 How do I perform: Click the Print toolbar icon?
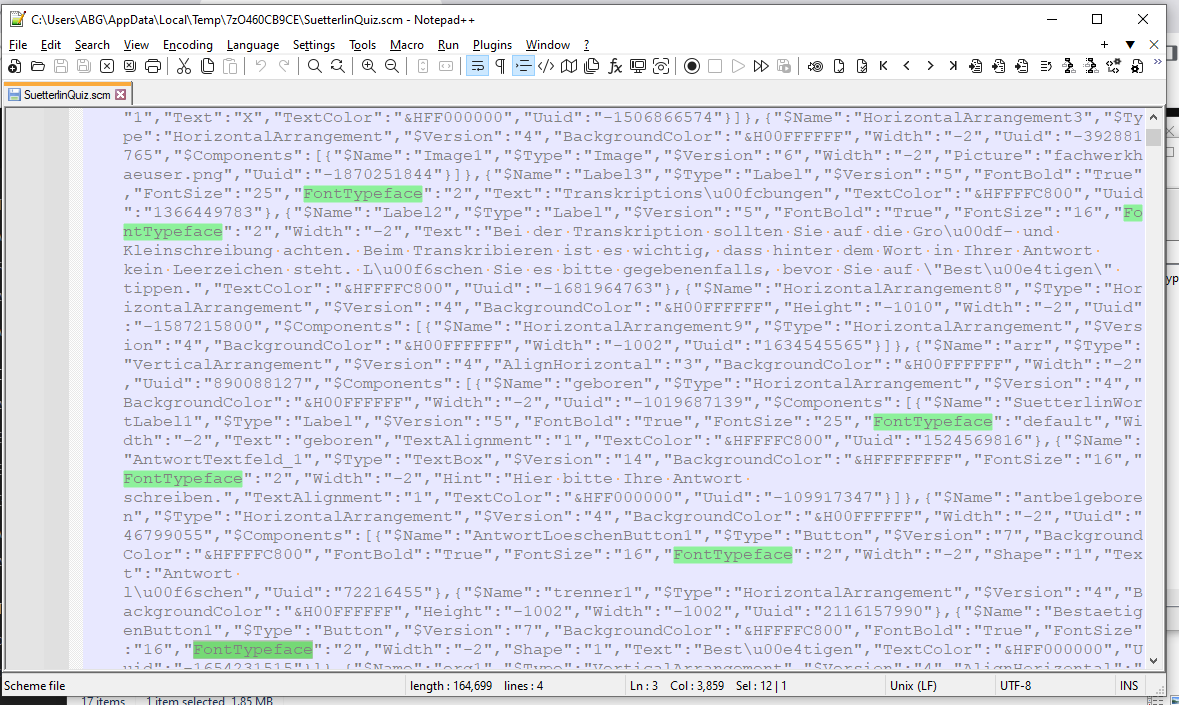tap(153, 66)
